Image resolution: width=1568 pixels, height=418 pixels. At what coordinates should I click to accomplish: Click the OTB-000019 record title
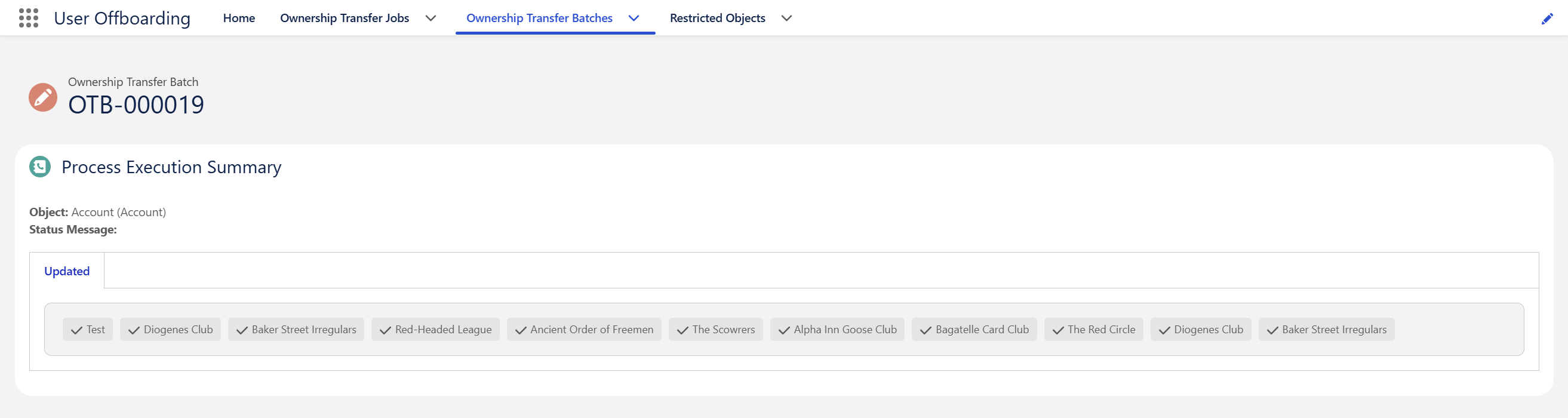pyautogui.click(x=136, y=105)
